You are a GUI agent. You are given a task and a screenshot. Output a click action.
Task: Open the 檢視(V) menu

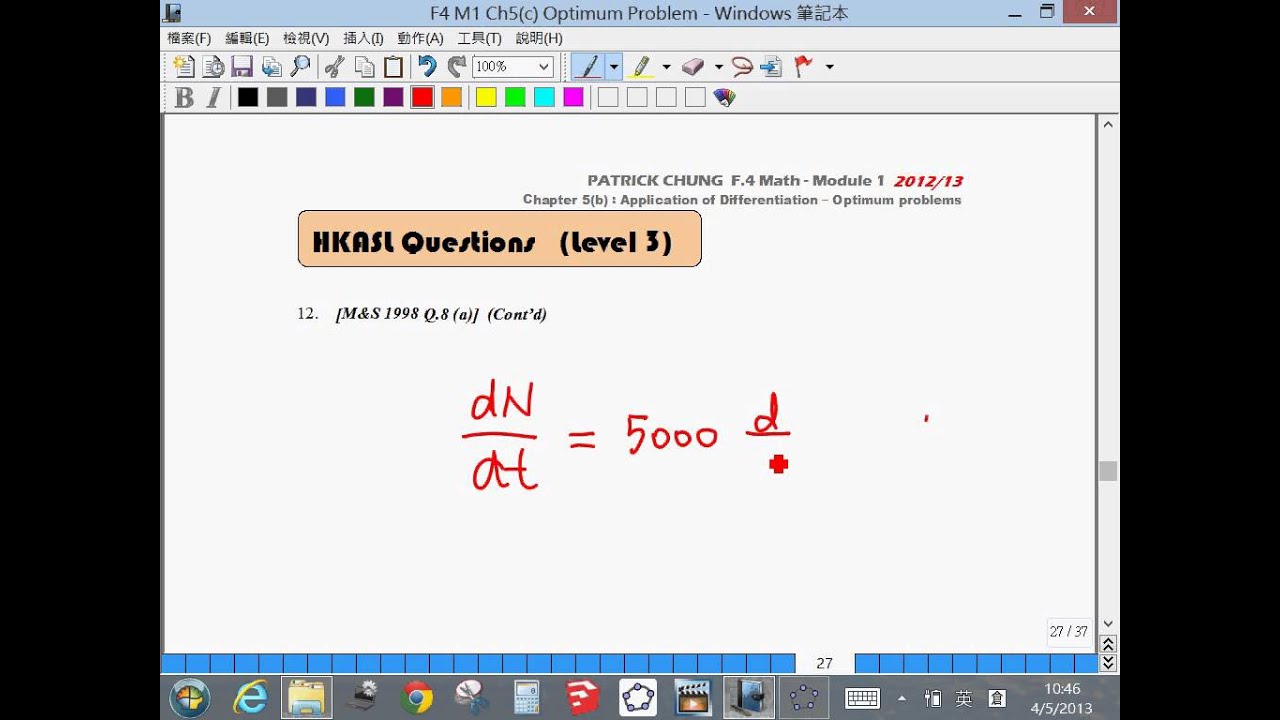tap(306, 38)
